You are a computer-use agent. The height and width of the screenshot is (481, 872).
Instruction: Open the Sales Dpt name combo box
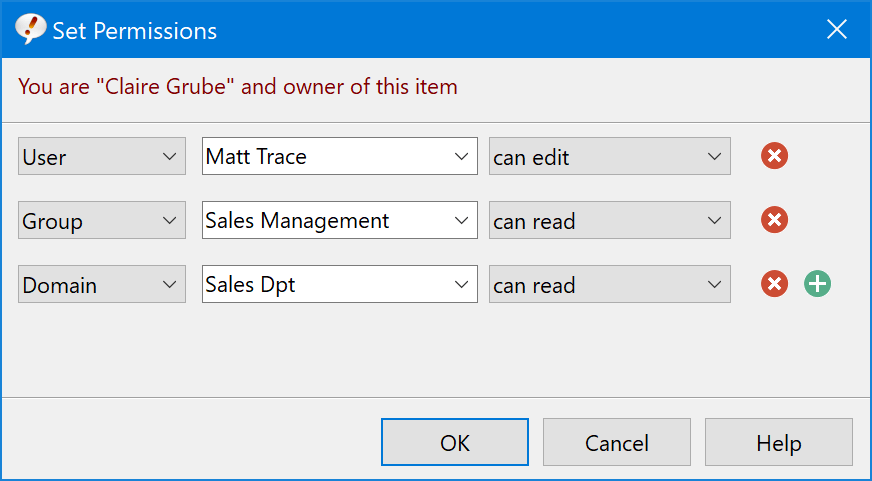point(340,284)
